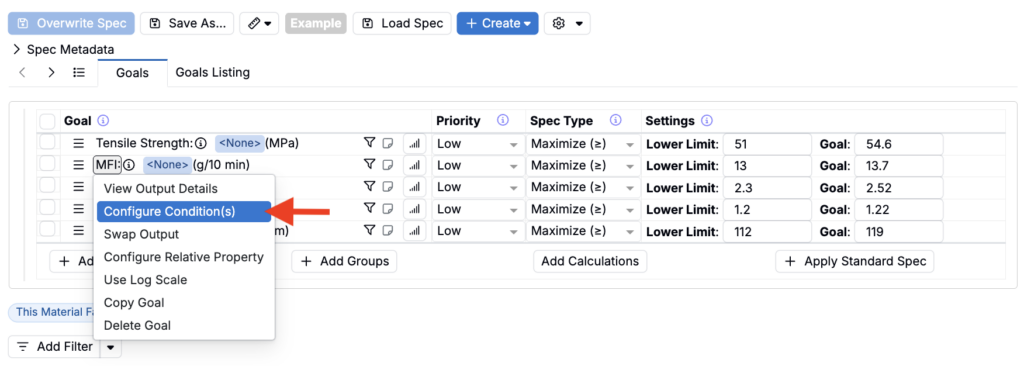Check the MFI row checkbox
Image resolution: width=1024 pixels, height=366 pixels.
tap(48, 164)
